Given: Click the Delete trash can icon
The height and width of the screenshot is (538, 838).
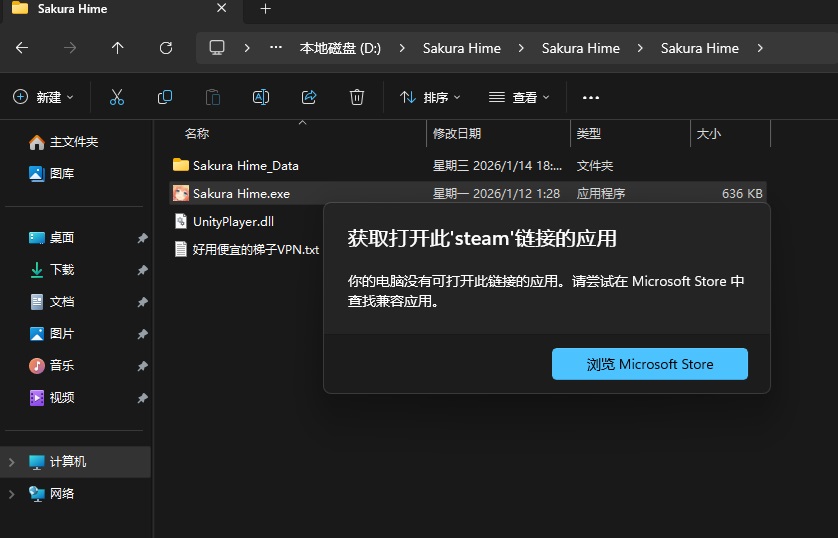Looking at the screenshot, I should tap(356, 97).
